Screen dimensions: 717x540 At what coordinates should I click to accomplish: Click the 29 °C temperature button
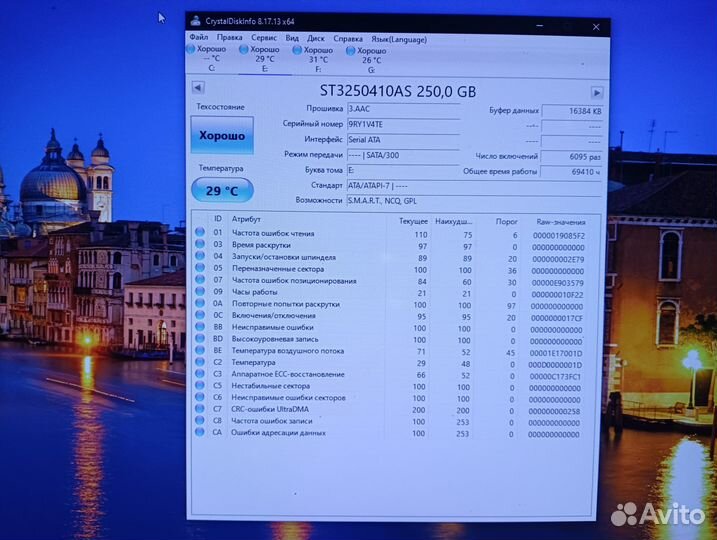tap(222, 190)
